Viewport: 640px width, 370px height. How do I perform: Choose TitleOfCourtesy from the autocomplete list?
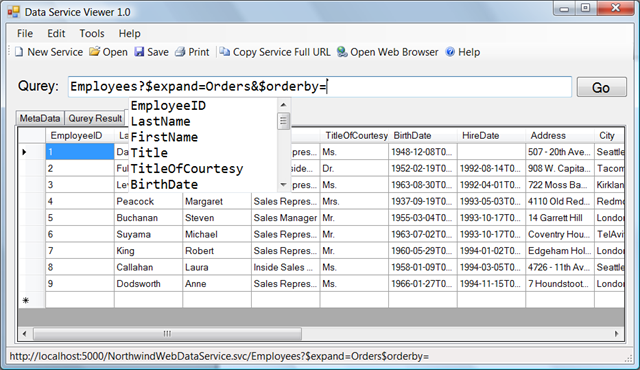click(187, 168)
